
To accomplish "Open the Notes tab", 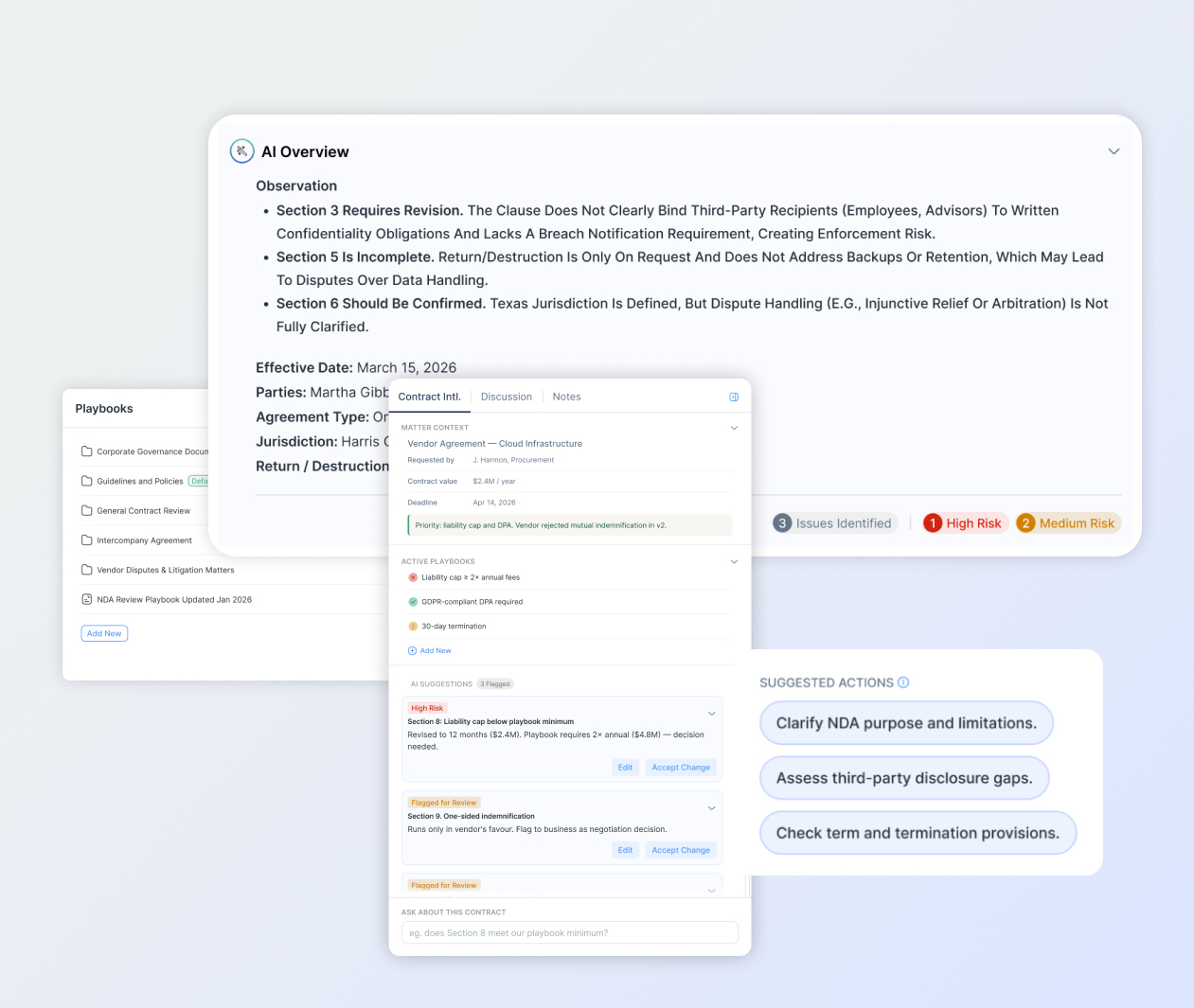I will pos(566,397).
